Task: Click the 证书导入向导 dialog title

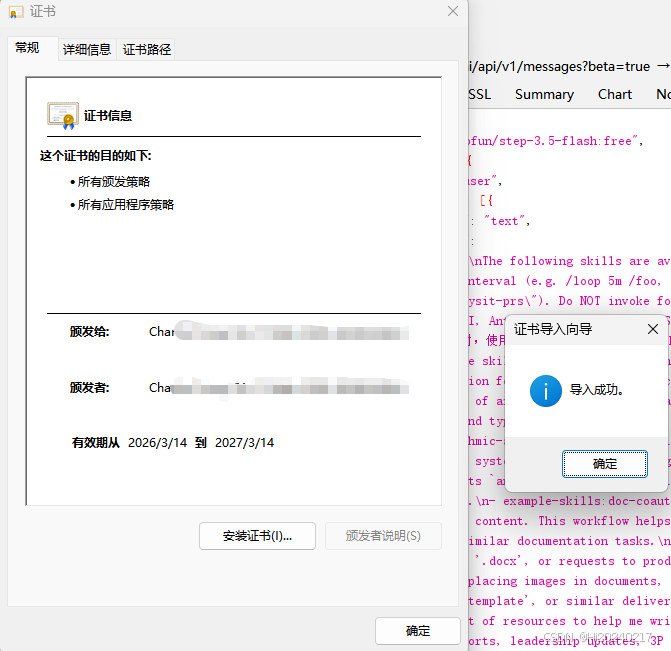Action: click(553, 329)
